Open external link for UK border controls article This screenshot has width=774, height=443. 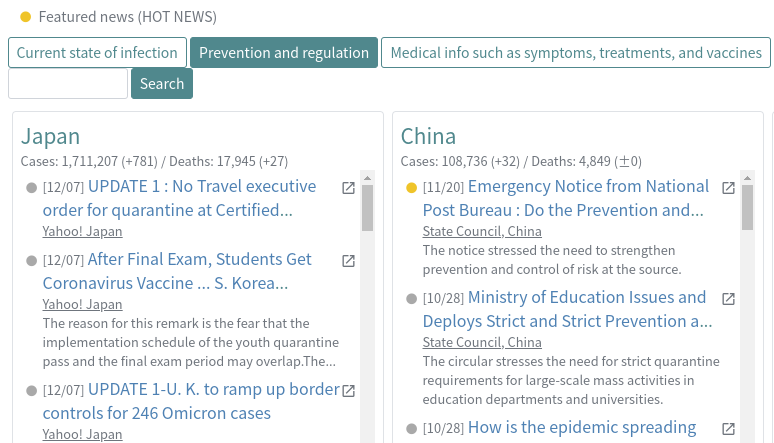pyautogui.click(x=348, y=391)
